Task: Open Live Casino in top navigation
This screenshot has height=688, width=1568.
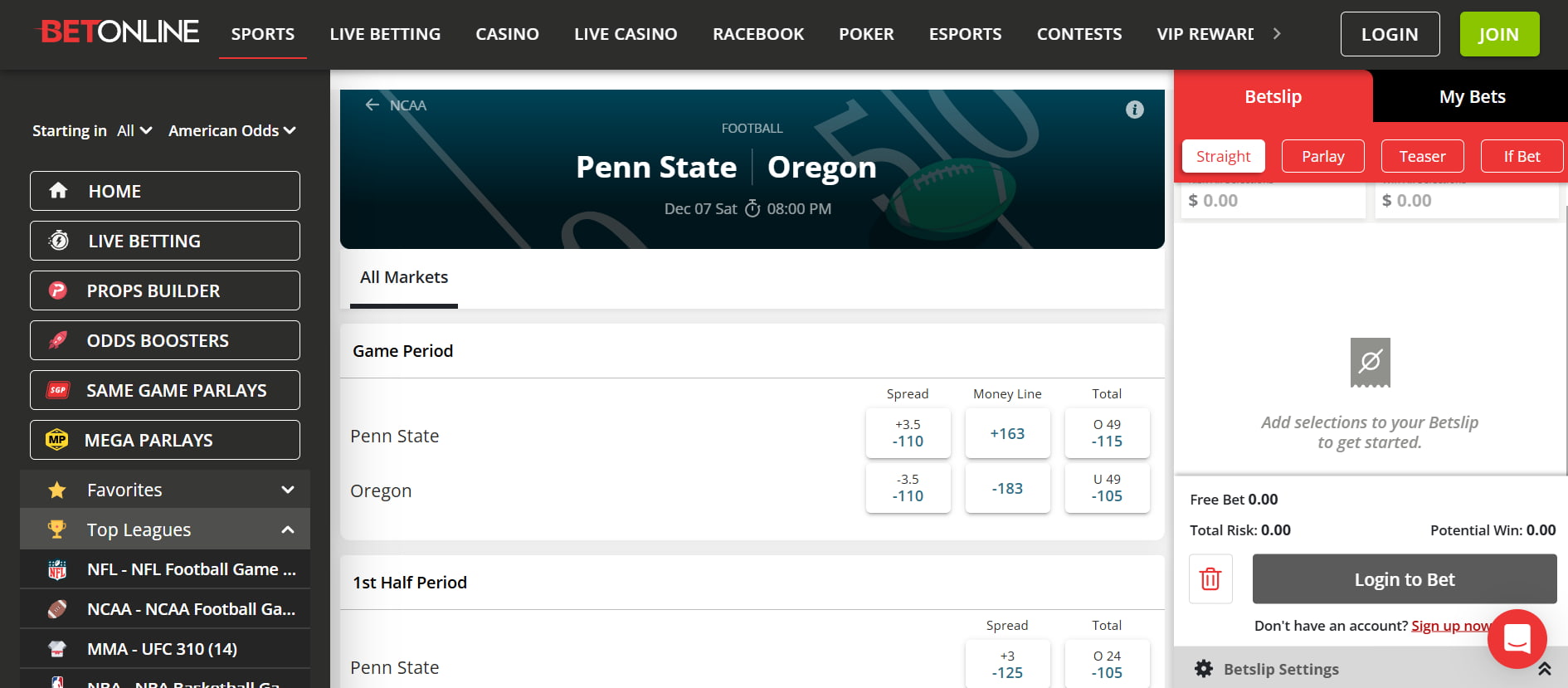Action: pyautogui.click(x=626, y=34)
